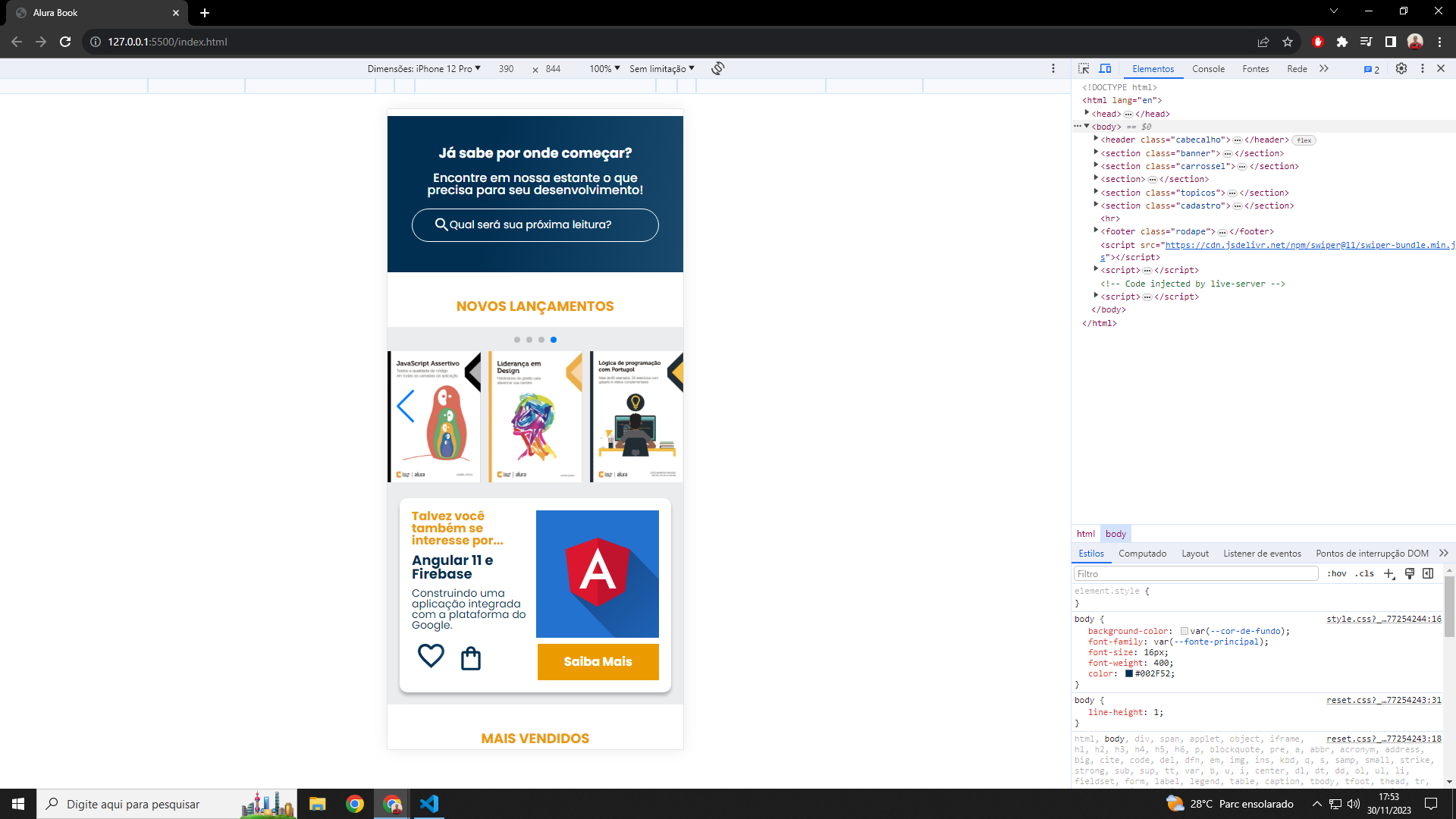The height and width of the screenshot is (819, 1456).
Task: Bookmark this page with the star icon
Action: tap(1288, 42)
